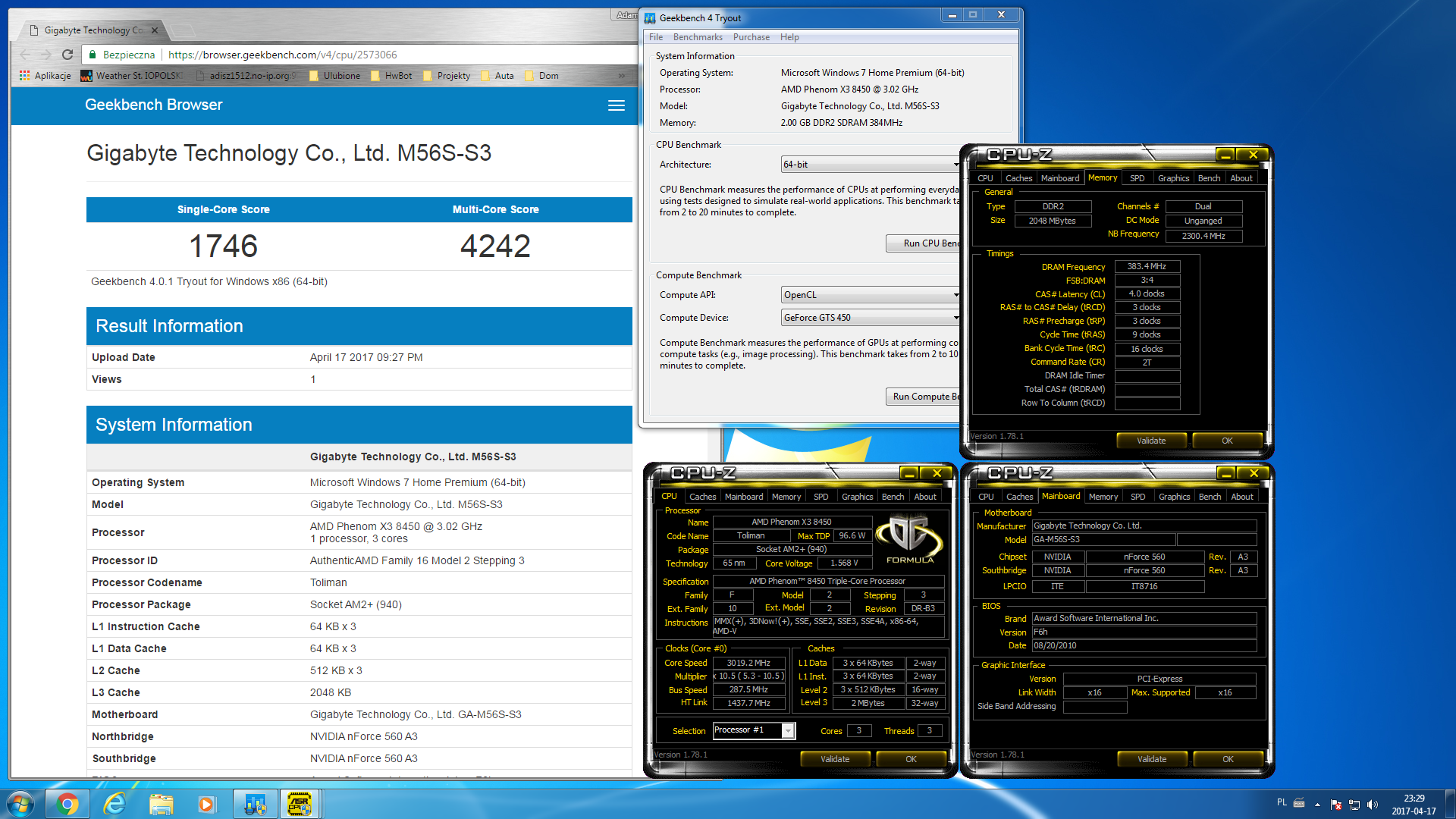The height and width of the screenshot is (819, 1456).
Task: Close the Gigabyte Technology browser tab
Action: tap(155, 30)
